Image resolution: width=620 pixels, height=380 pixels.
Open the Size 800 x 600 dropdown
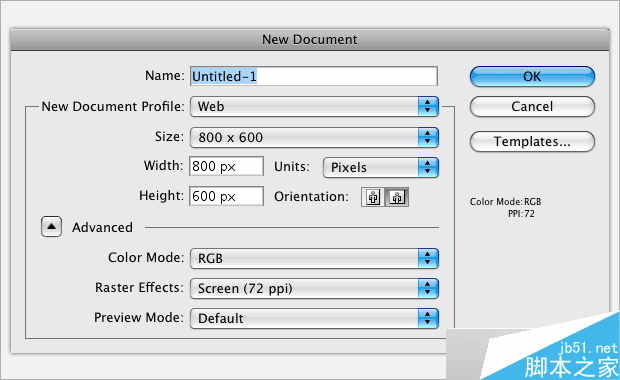314,137
